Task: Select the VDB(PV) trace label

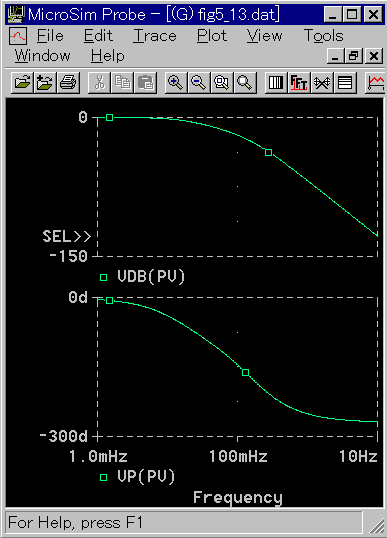Action: tap(151, 277)
